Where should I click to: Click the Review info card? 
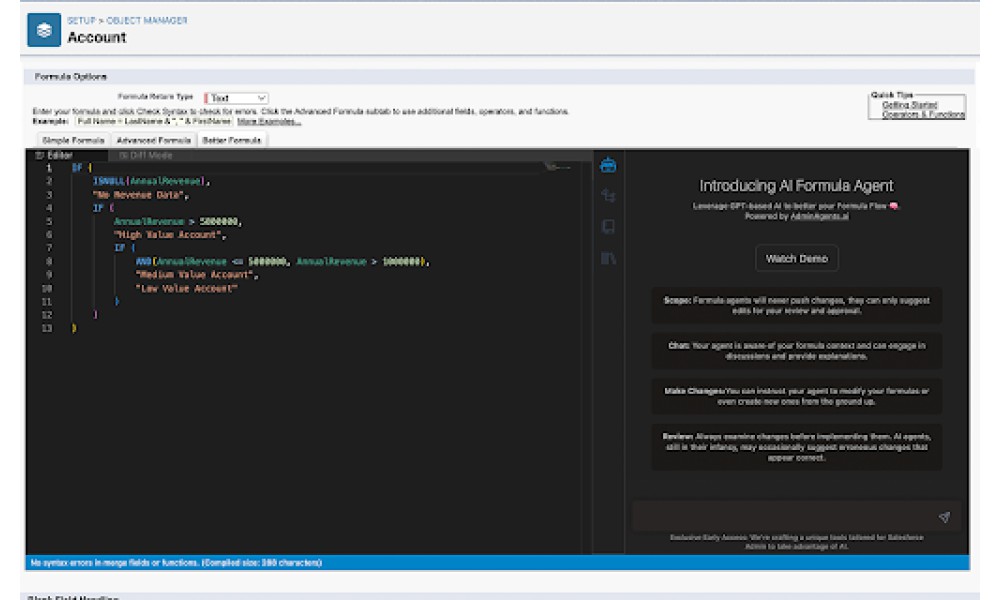coord(797,447)
